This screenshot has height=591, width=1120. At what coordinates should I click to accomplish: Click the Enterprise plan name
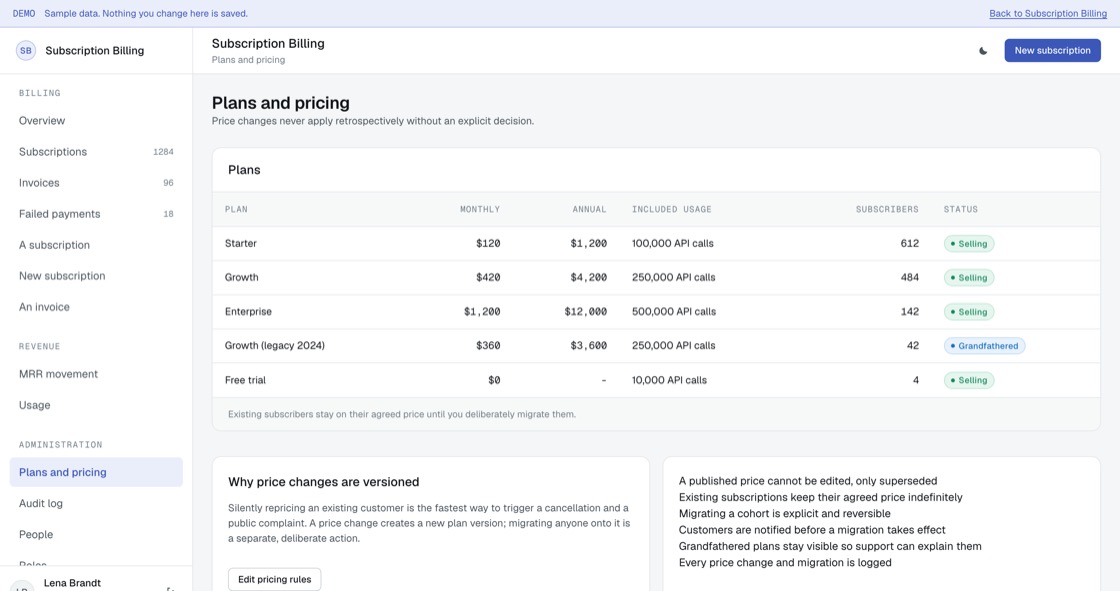(x=248, y=312)
